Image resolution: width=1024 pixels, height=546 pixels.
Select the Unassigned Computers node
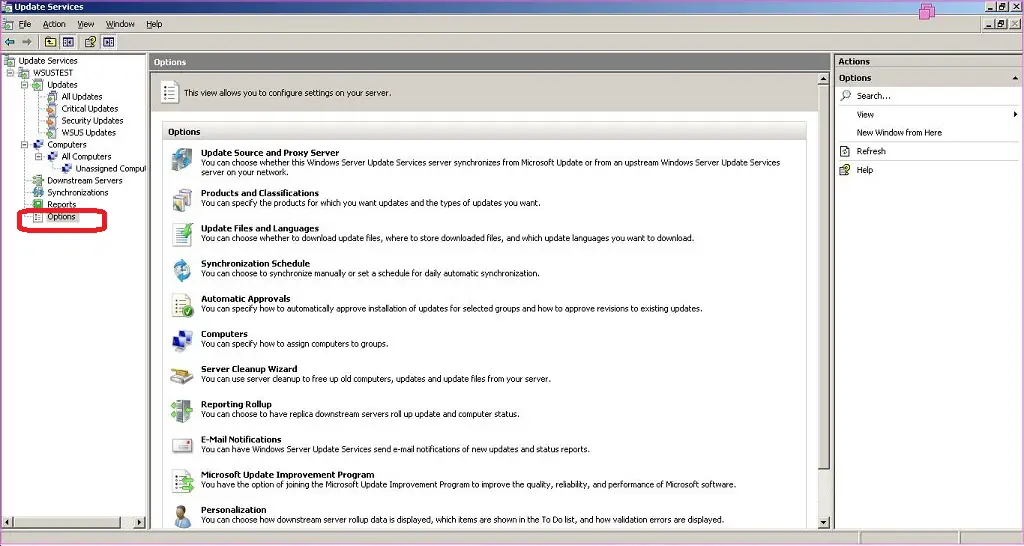point(110,169)
